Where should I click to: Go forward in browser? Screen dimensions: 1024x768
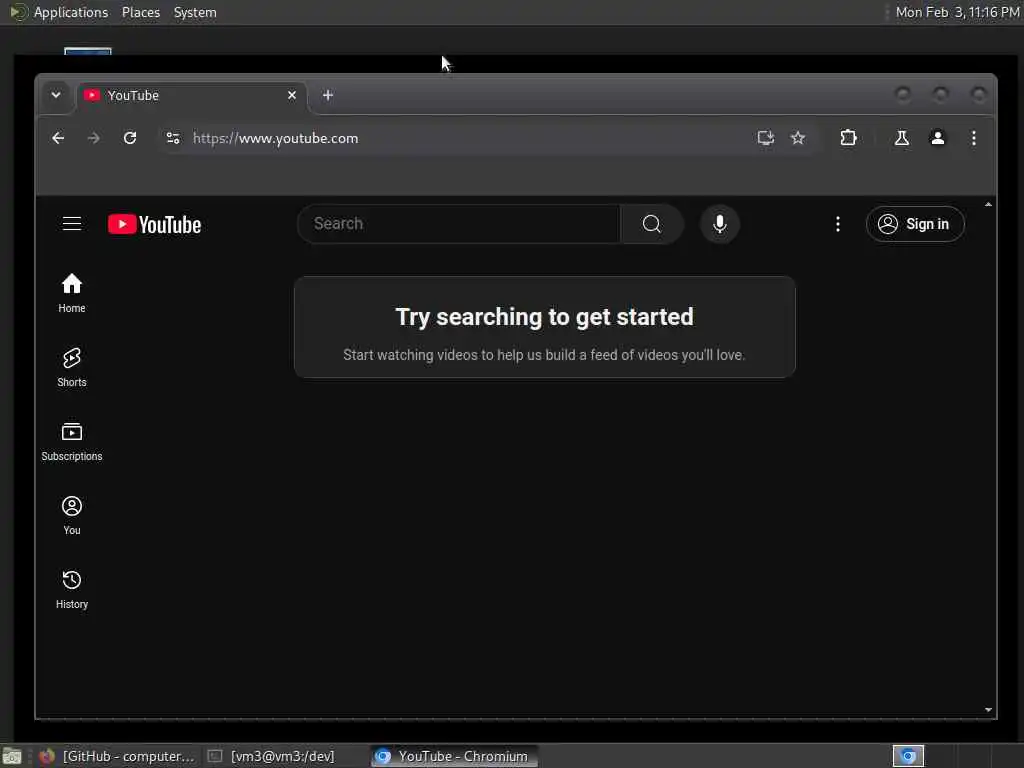tap(93, 138)
